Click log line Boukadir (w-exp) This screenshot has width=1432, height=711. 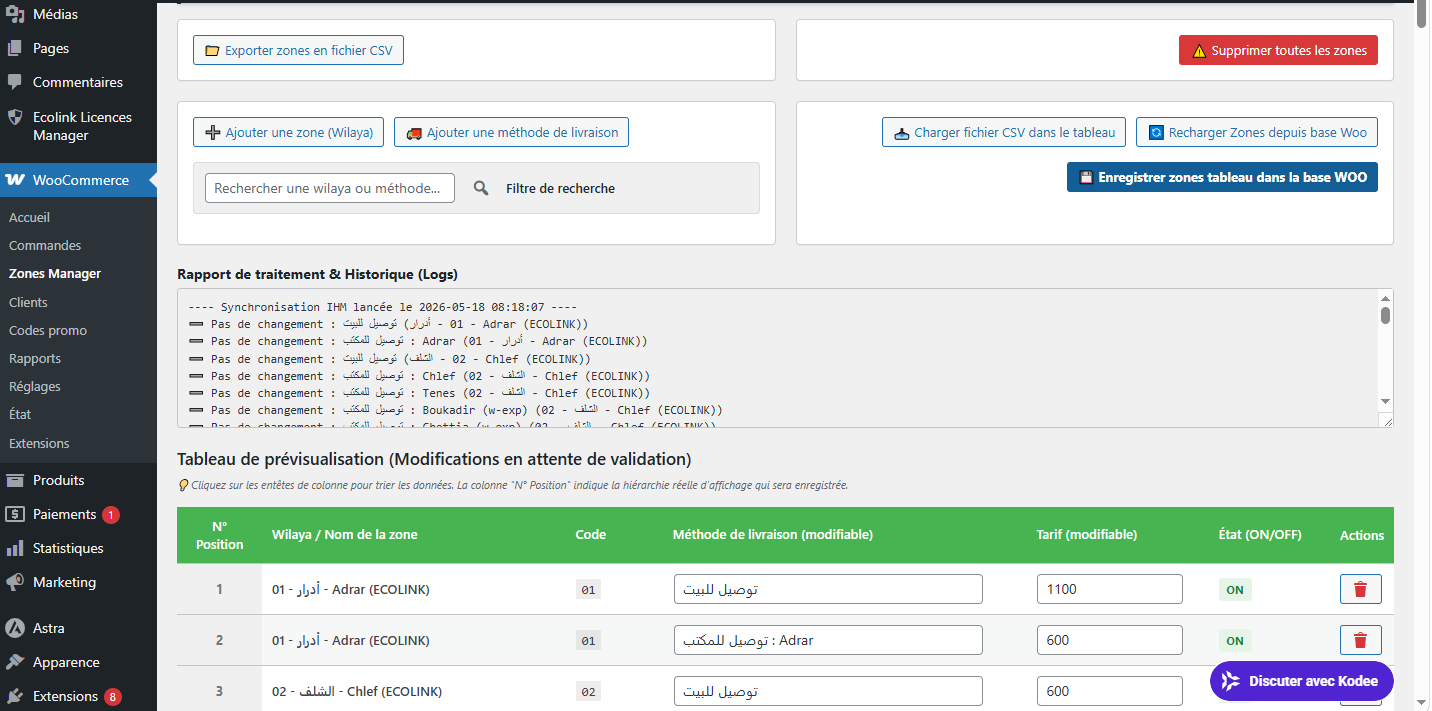[x=455, y=410]
